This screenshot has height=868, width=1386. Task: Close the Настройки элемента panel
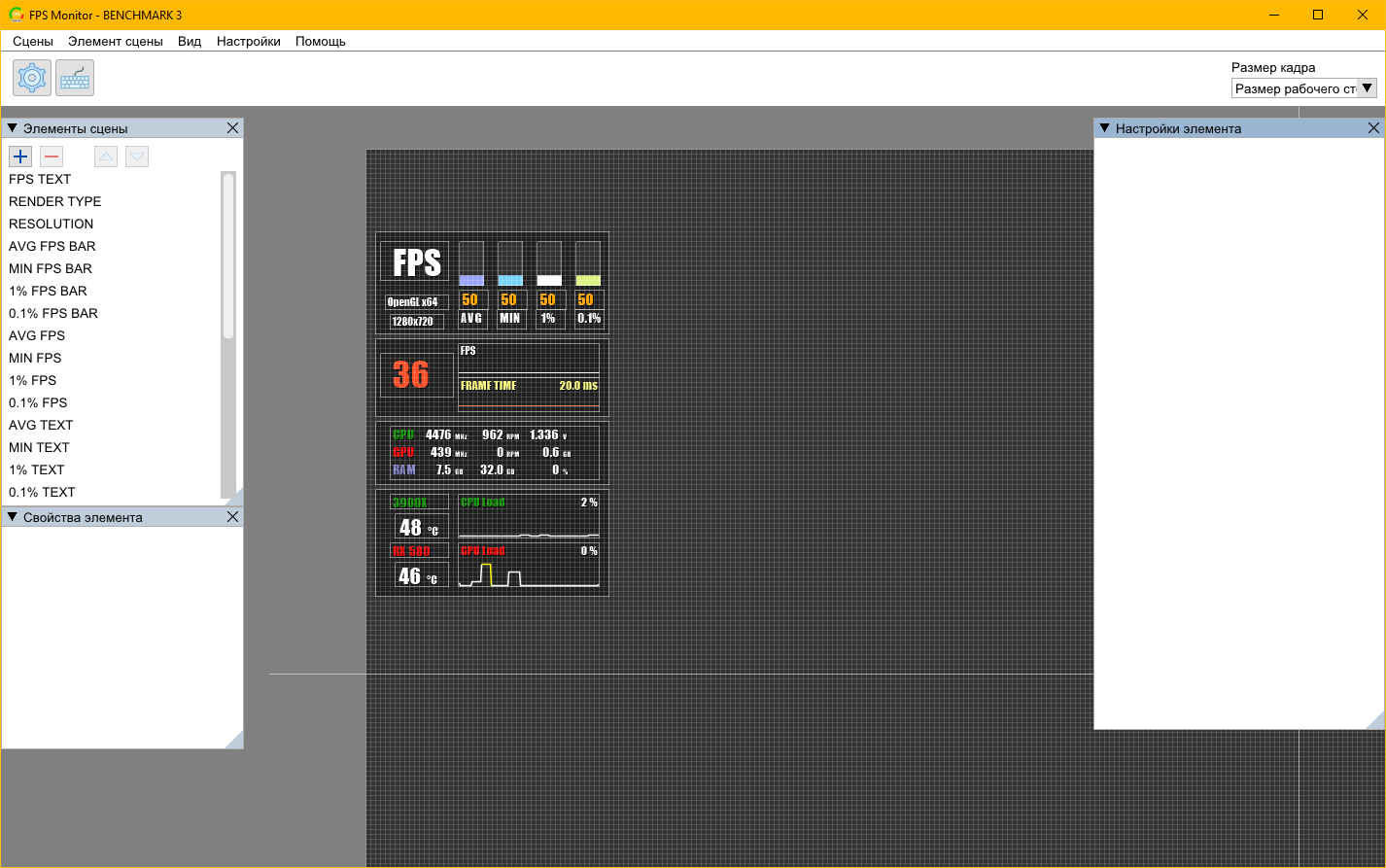(1373, 128)
